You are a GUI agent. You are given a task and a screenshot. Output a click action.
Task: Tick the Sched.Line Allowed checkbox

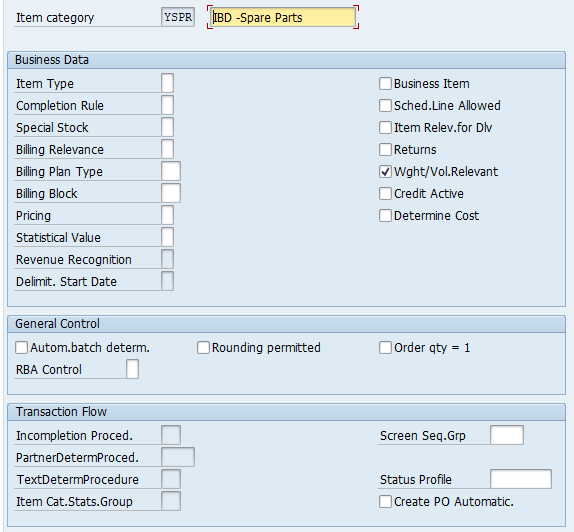click(385, 105)
